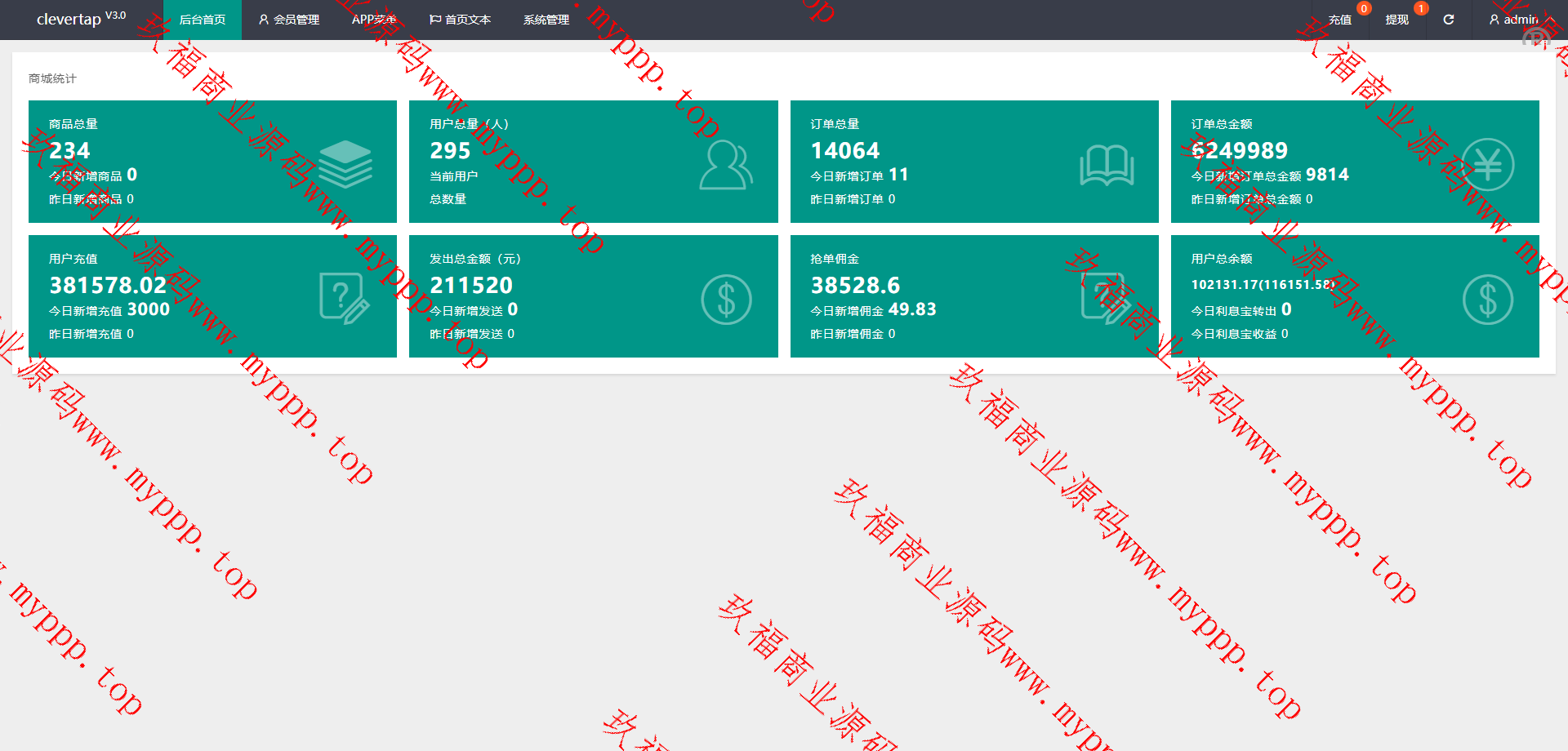
Task: Click the edit icon in 抢单佣金 card
Action: [x=1107, y=299]
